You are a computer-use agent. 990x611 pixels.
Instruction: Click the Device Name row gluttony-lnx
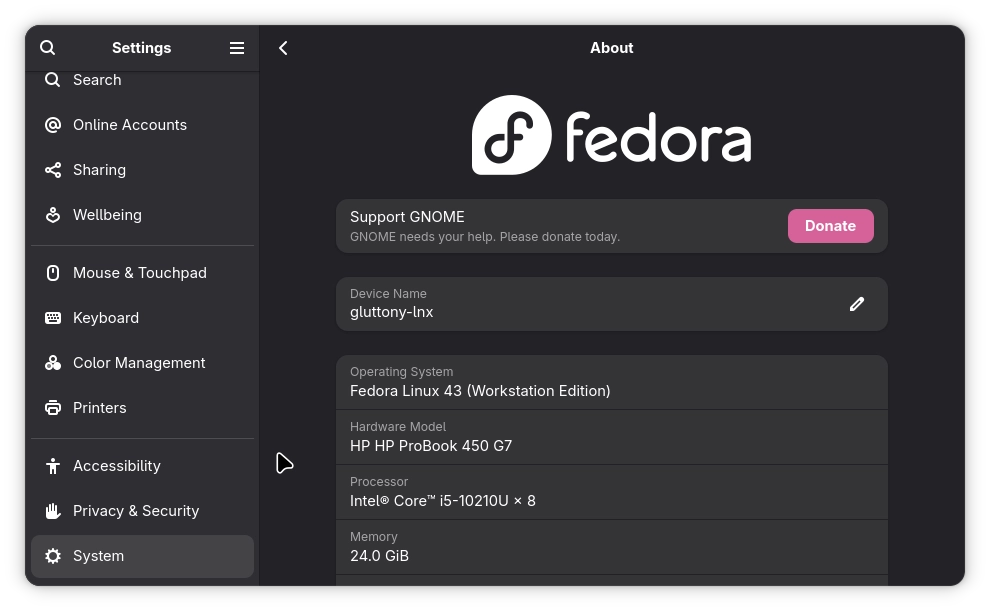point(590,304)
